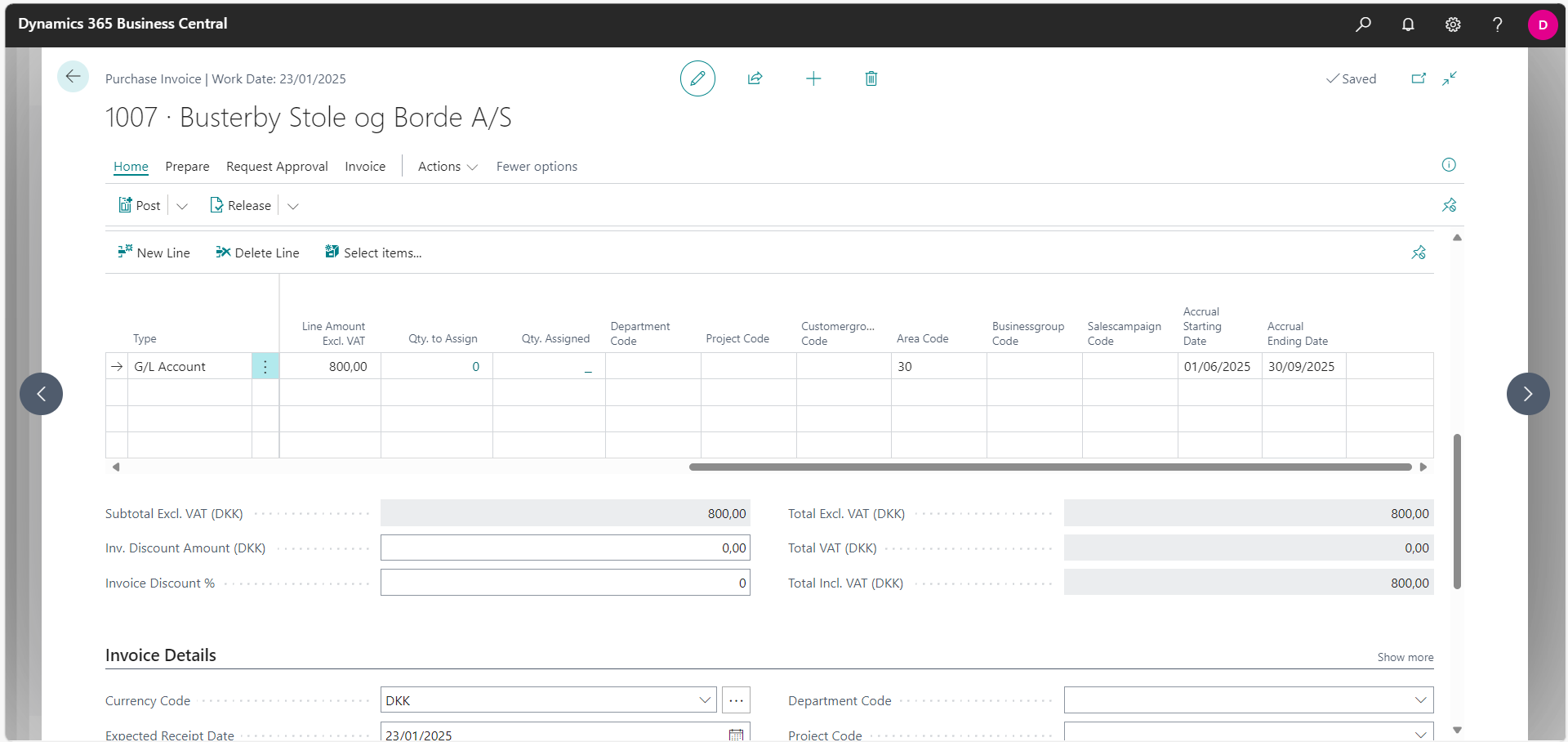Click Select items...
This screenshot has width=1568, height=742.
(373, 253)
